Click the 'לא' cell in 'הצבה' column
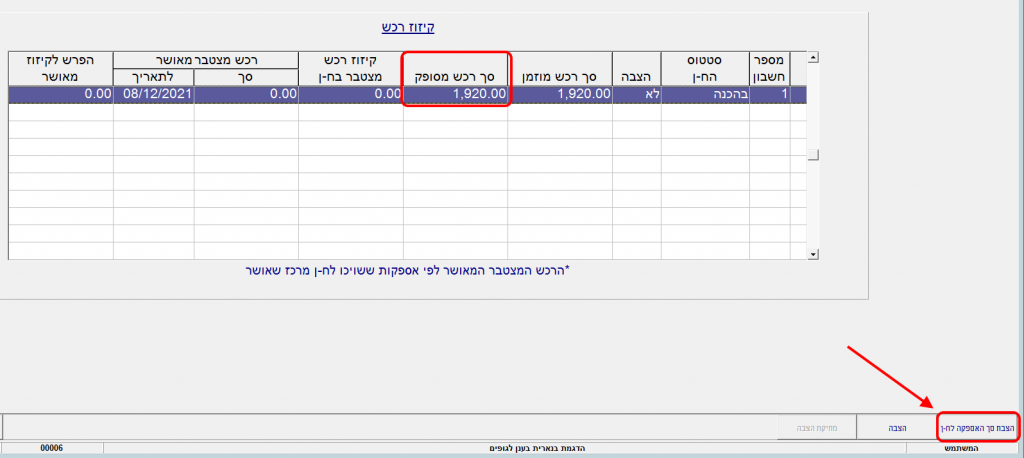The width and height of the screenshot is (1024, 458). pos(636,94)
